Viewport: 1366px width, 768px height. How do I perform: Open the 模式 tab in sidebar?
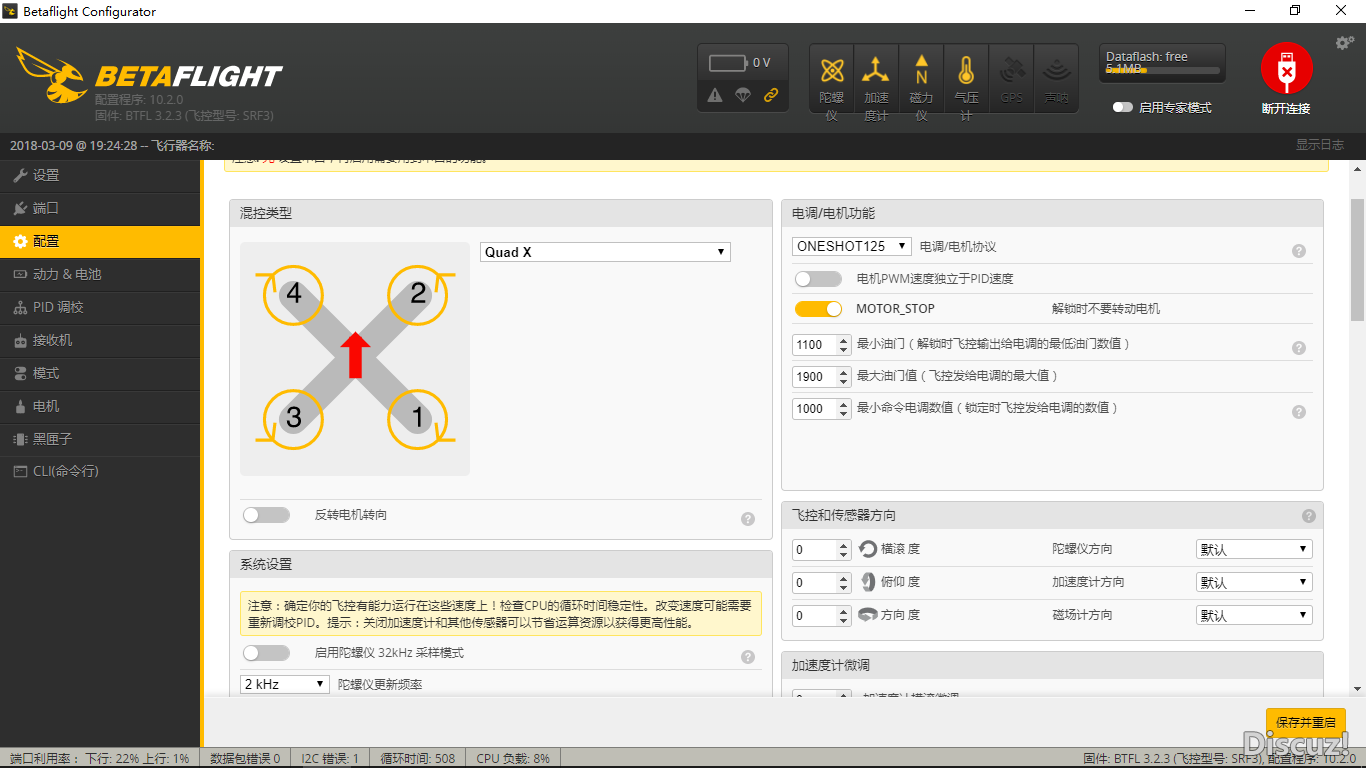(100, 373)
